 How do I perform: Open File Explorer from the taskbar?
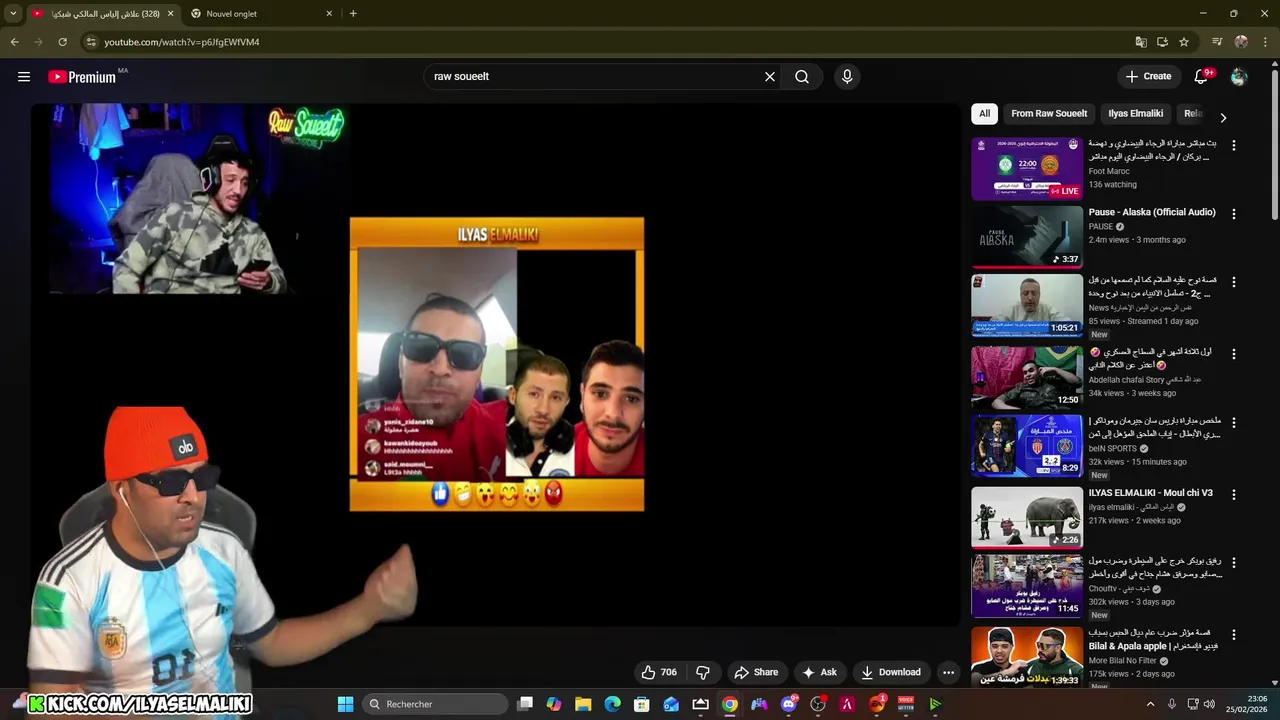pos(583,704)
